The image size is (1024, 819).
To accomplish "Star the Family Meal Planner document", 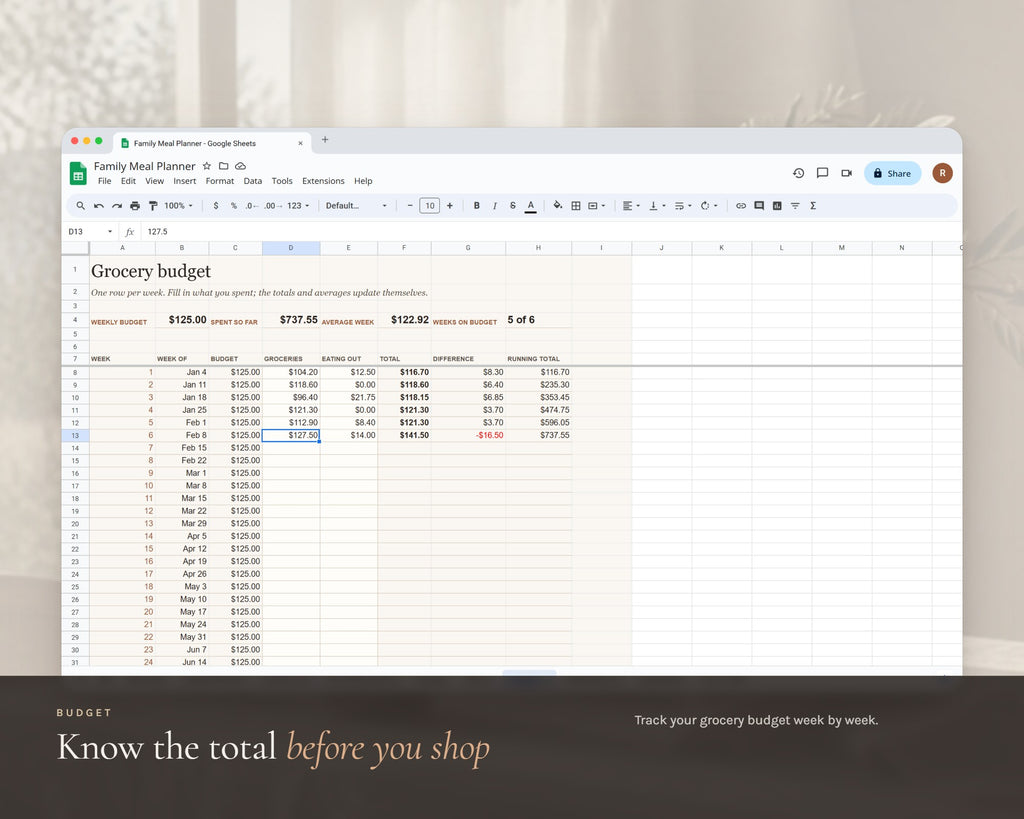I will (207, 166).
